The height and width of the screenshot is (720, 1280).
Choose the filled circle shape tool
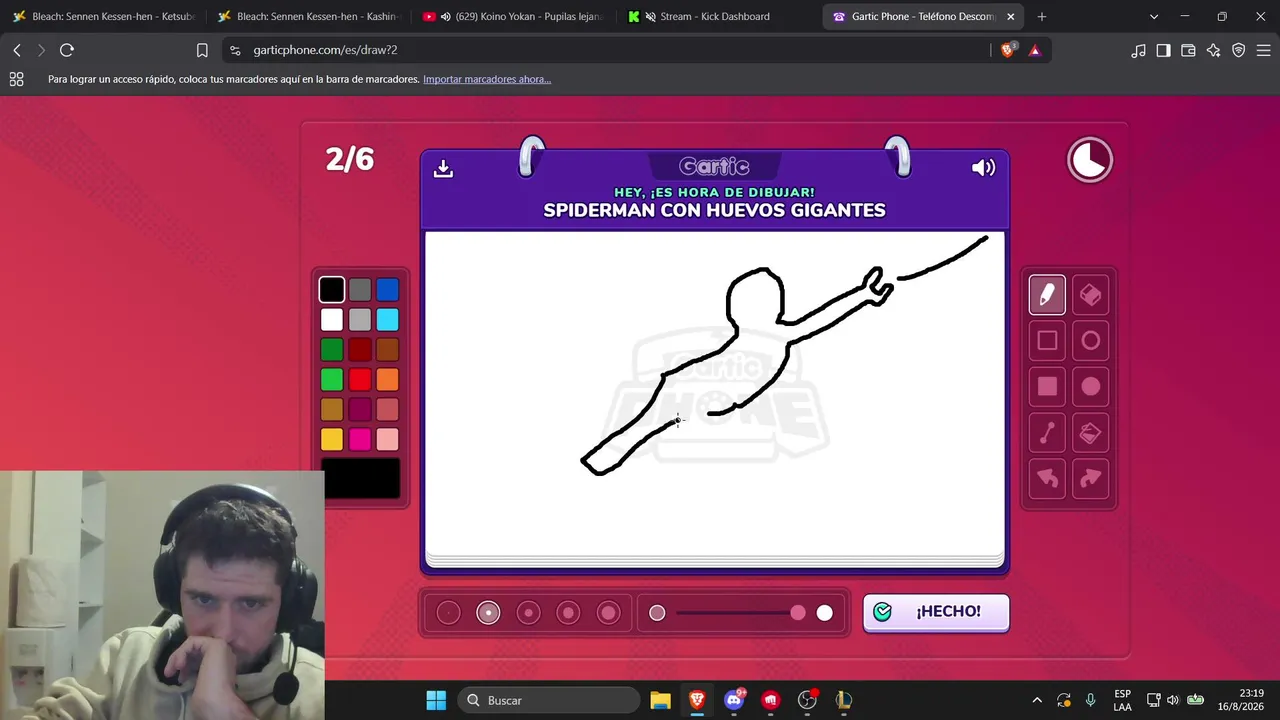pos(1091,387)
